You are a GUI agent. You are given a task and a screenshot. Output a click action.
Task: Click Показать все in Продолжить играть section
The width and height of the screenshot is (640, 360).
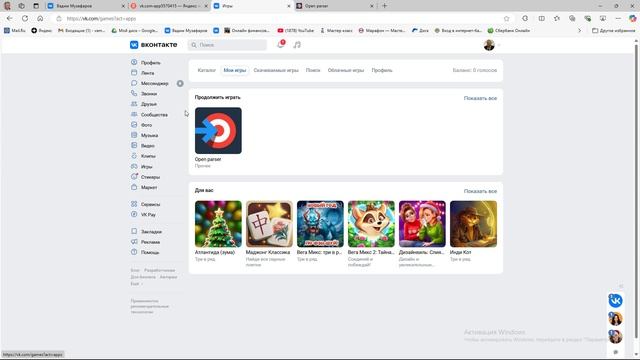pos(480,98)
